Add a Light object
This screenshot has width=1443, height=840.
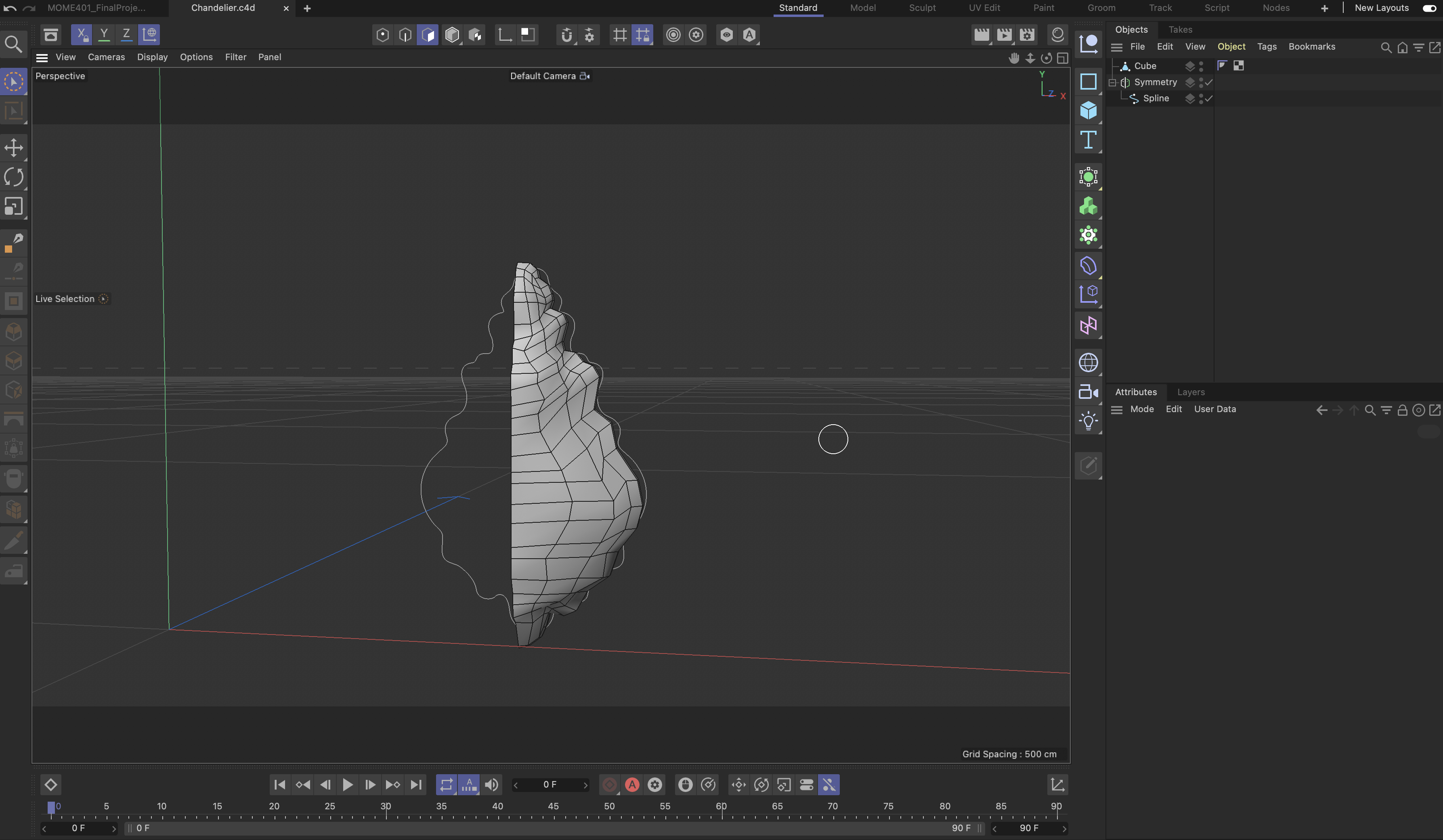[x=1088, y=421]
